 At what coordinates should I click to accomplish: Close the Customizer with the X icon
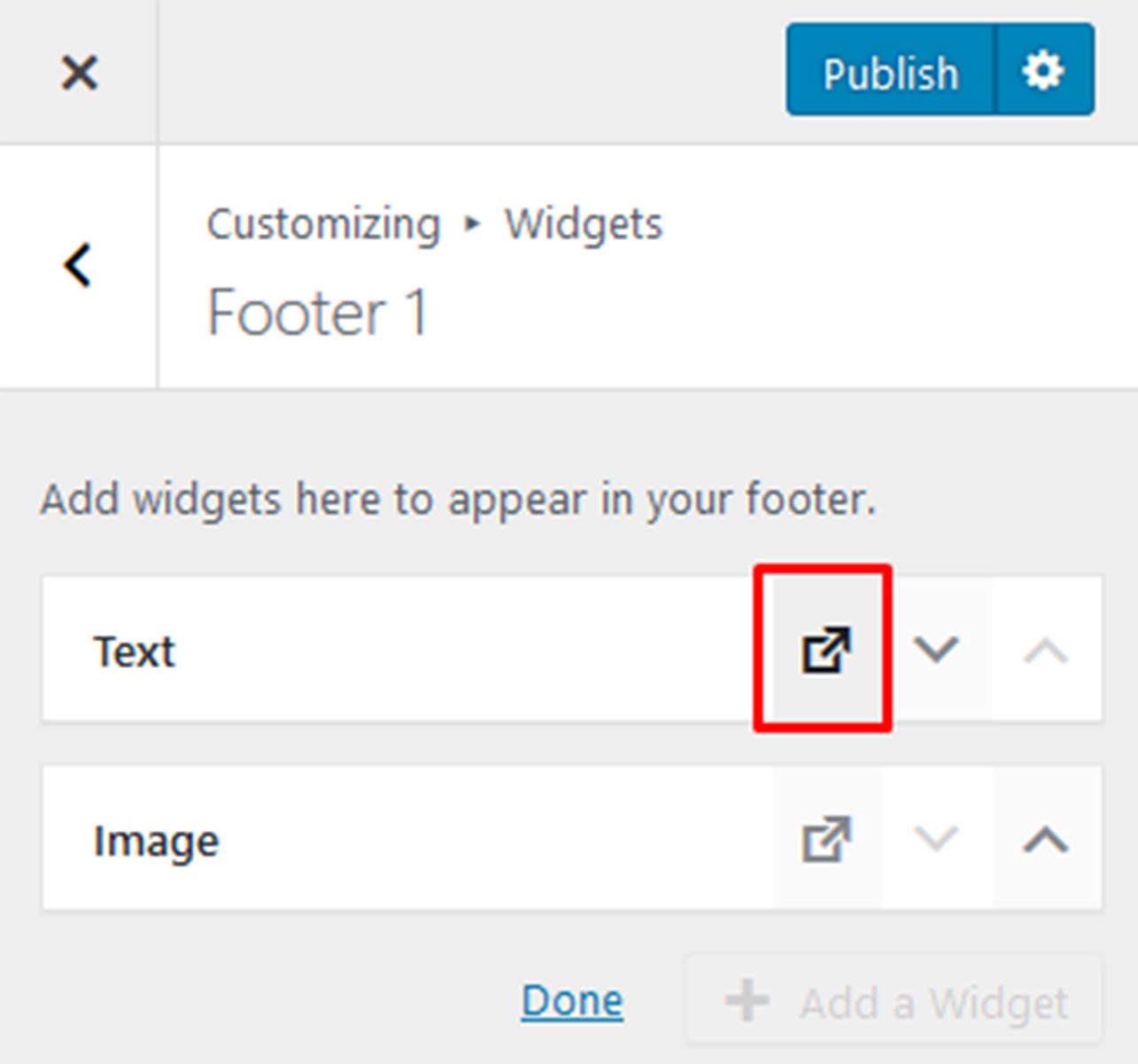79,72
